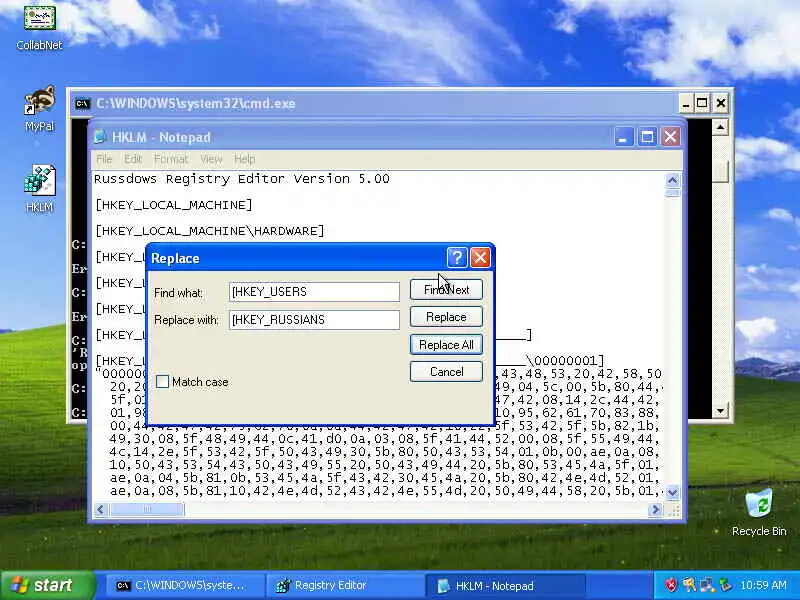
Task: Maximize the cmd.exe window
Action: tap(702, 104)
